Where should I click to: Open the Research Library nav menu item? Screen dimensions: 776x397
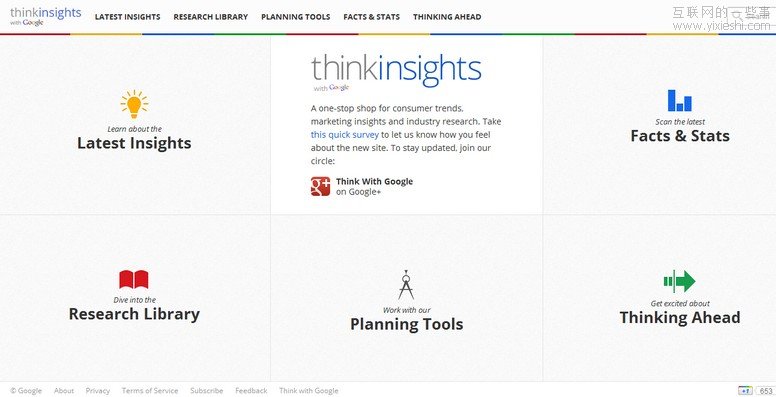(x=211, y=17)
